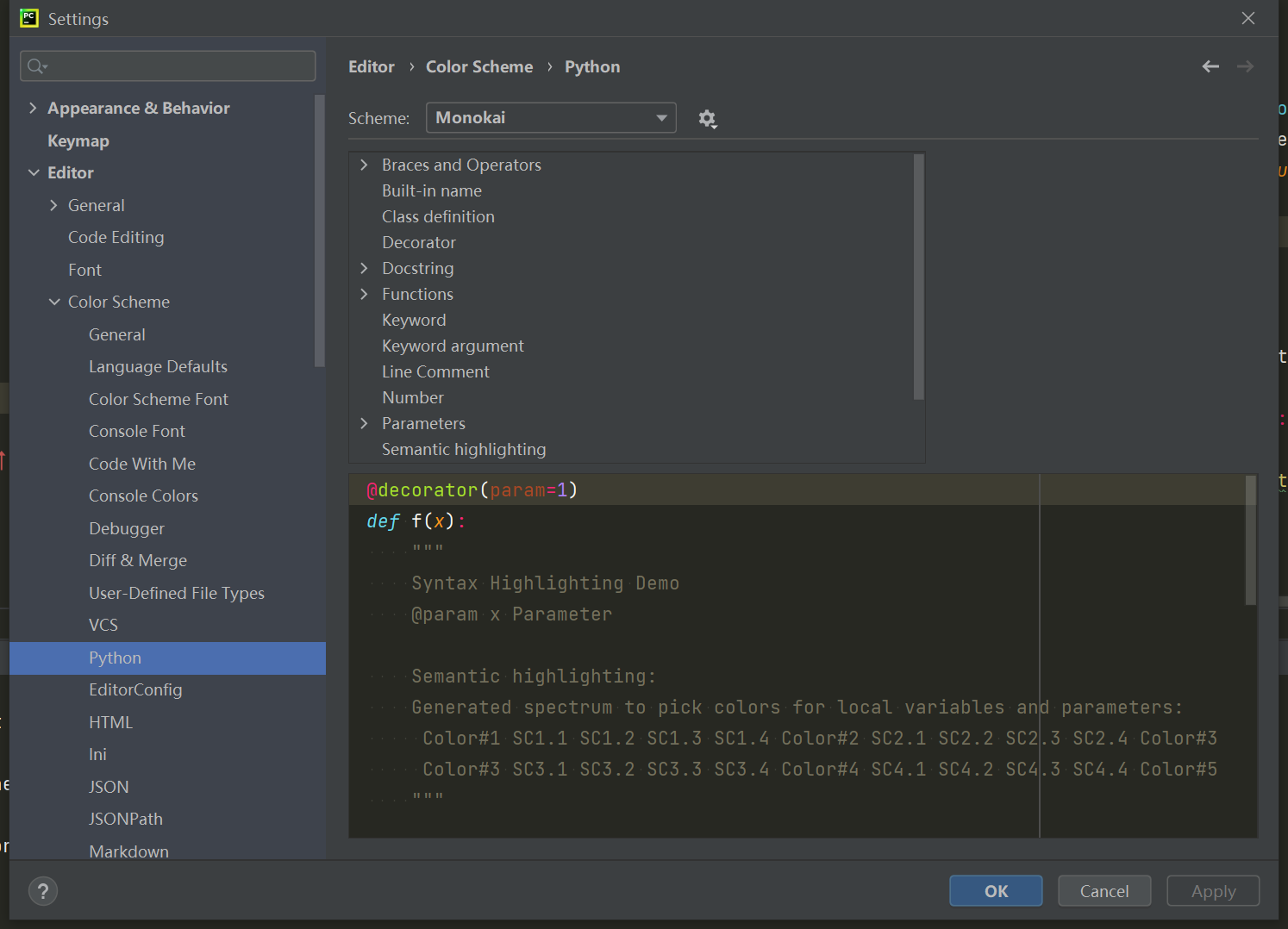Select Keyword attribute in list
This screenshot has width=1288, height=929.
pos(414,320)
